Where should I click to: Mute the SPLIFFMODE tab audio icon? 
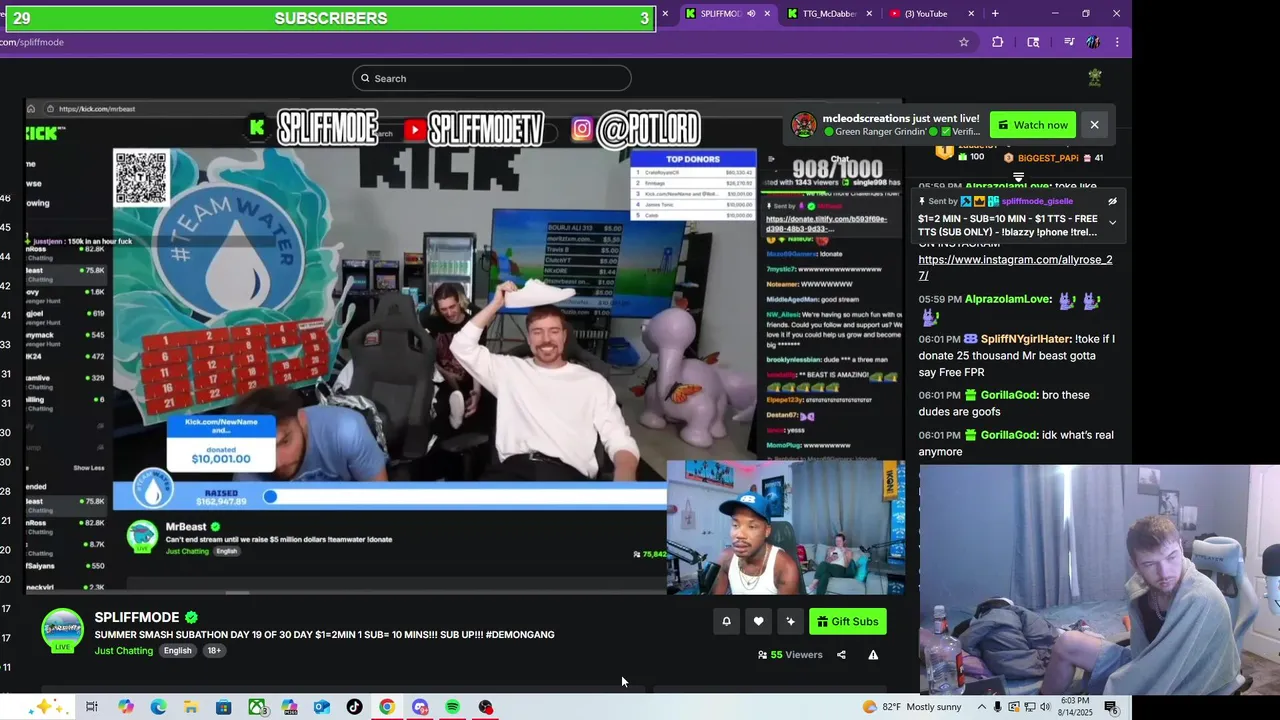click(x=751, y=14)
